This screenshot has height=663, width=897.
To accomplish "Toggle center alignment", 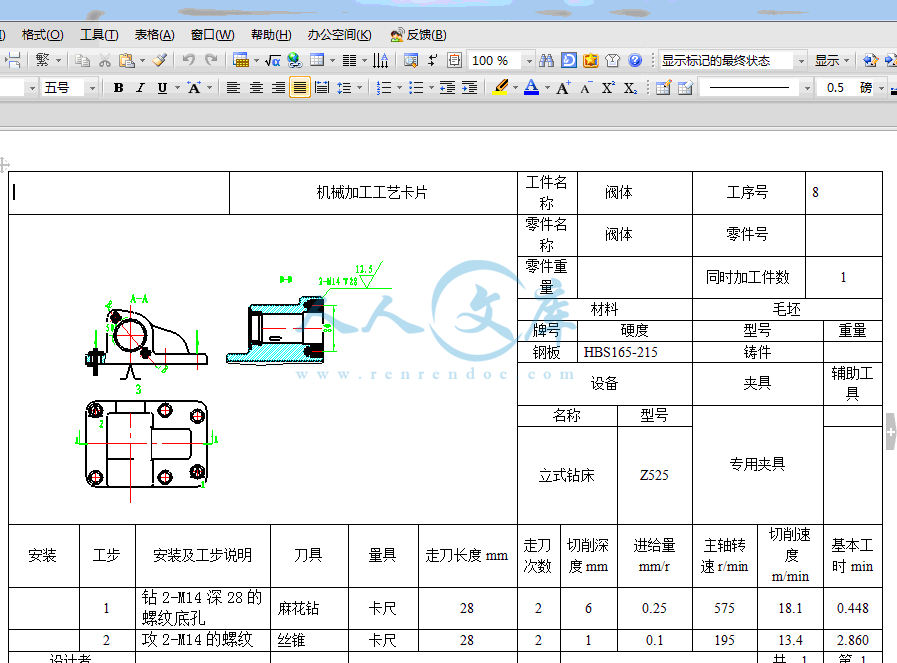I will point(256,88).
